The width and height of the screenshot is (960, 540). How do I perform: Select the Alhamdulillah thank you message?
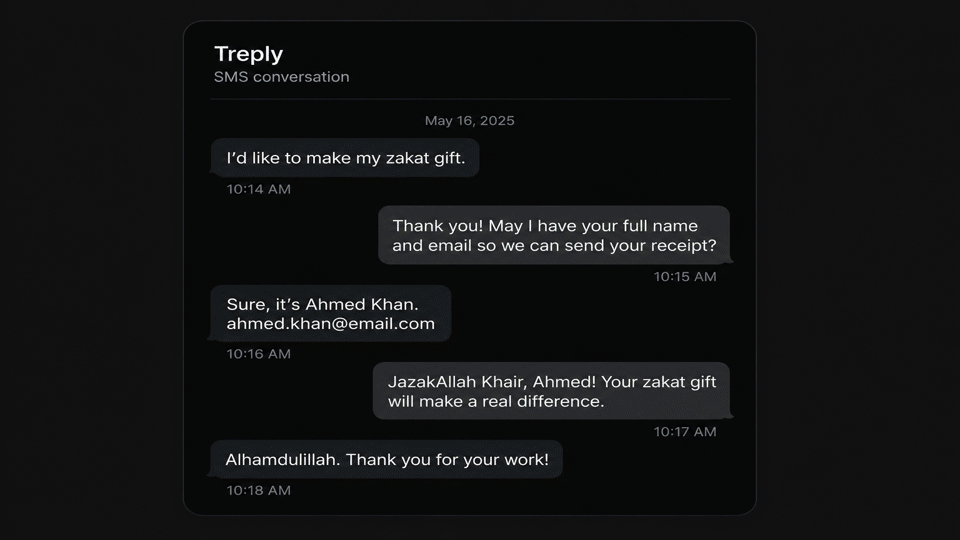pos(387,459)
